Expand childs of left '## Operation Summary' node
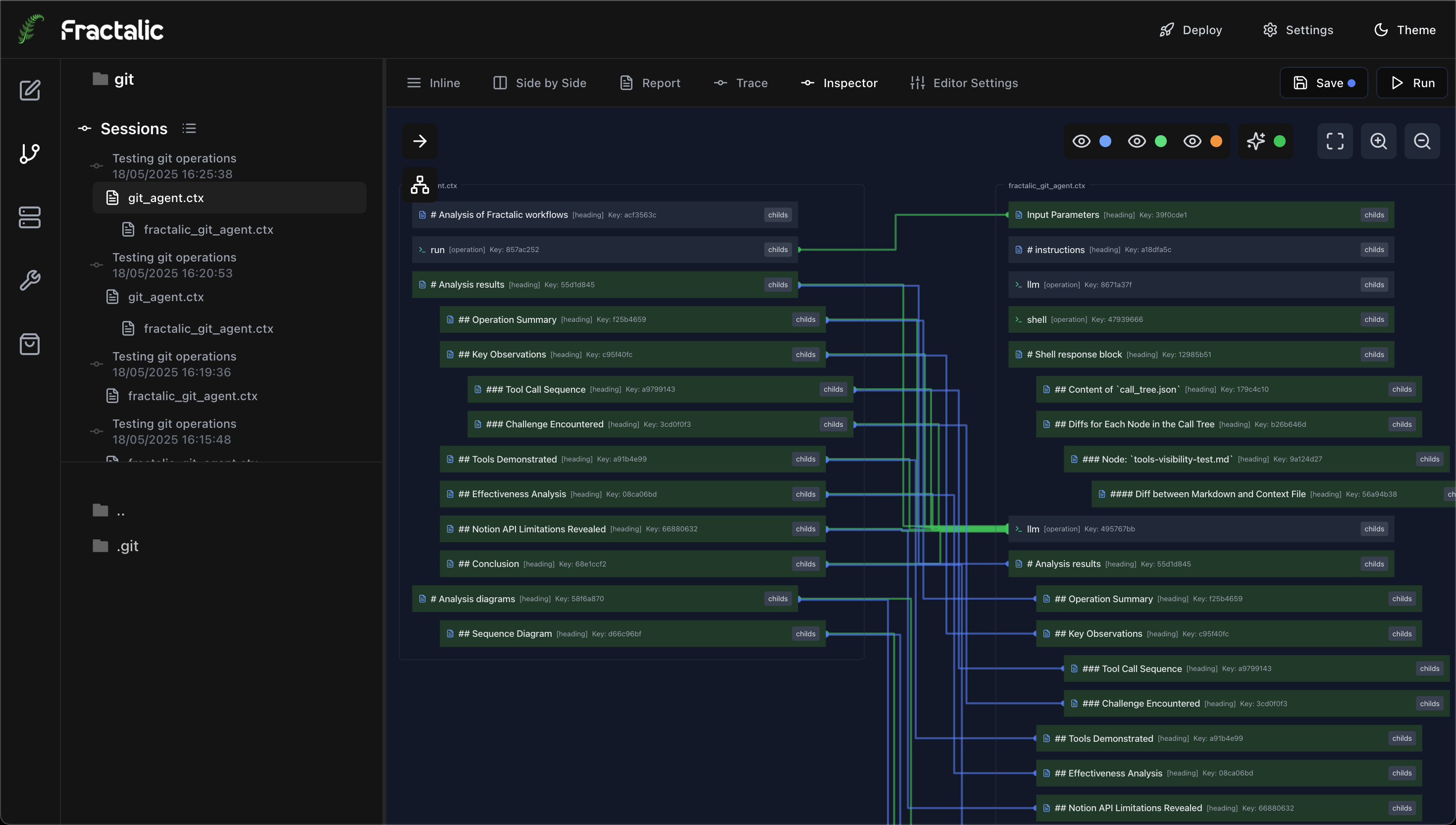The height and width of the screenshot is (825, 1456). 806,319
